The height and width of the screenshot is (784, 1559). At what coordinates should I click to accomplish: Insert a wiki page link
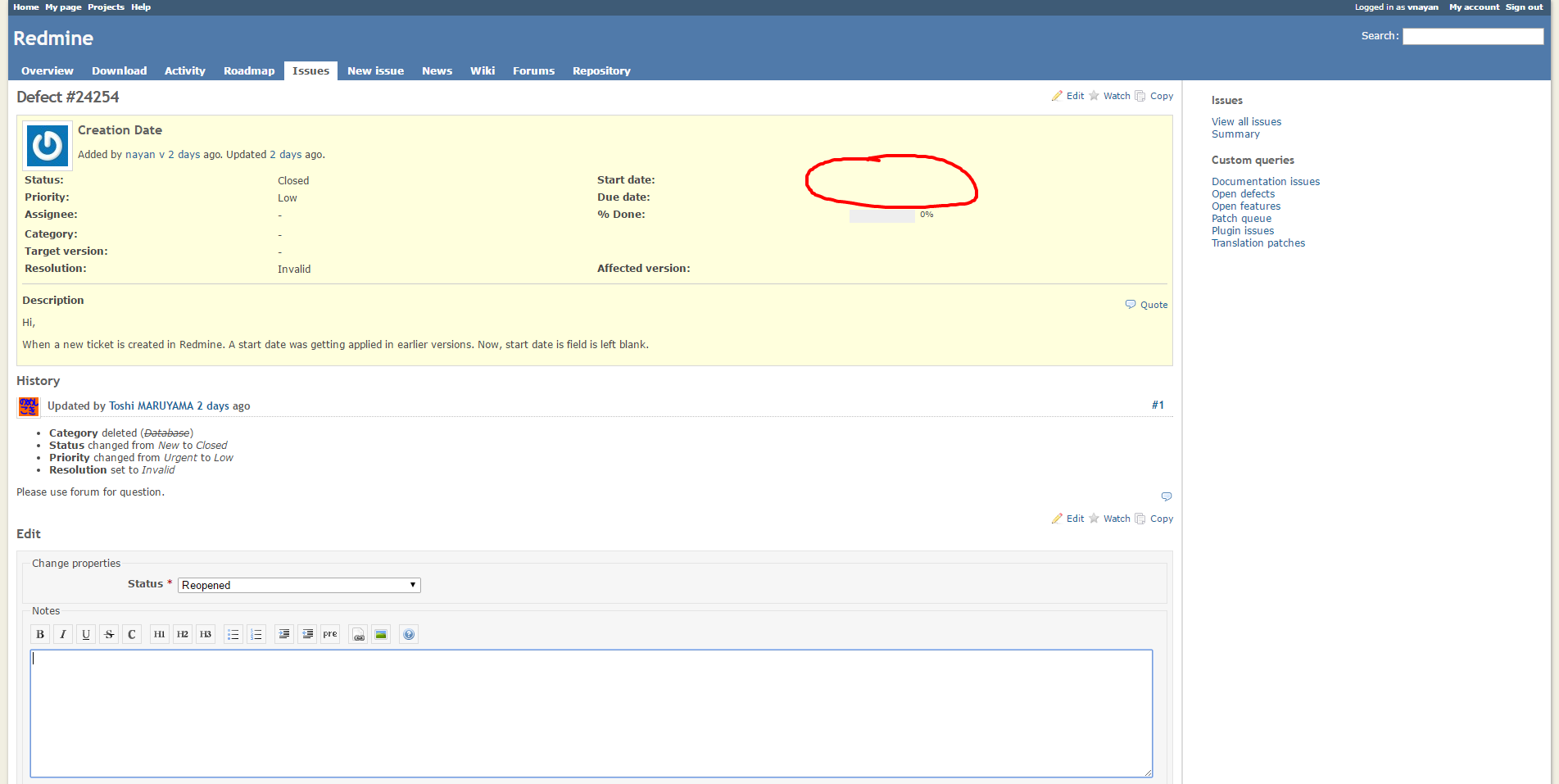tap(358, 634)
